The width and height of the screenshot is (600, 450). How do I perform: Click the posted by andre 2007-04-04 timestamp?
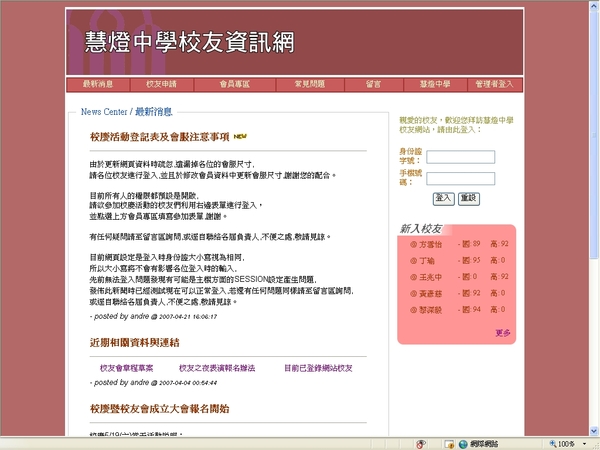coord(153,382)
